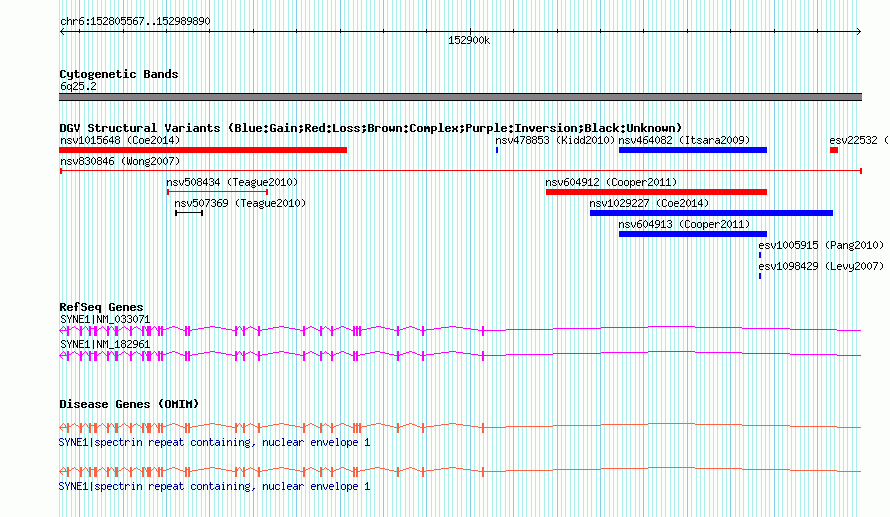Screen dimensions: 890x517
Task: Select the nsv1015648 (Coe2014) red loss bar
Action: click(x=203, y=150)
